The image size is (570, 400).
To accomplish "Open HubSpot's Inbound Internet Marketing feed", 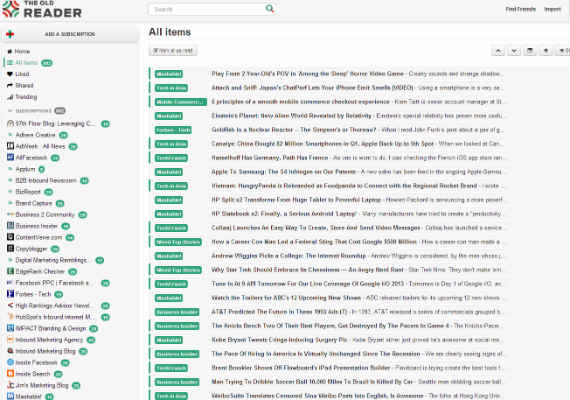I will point(54,317).
